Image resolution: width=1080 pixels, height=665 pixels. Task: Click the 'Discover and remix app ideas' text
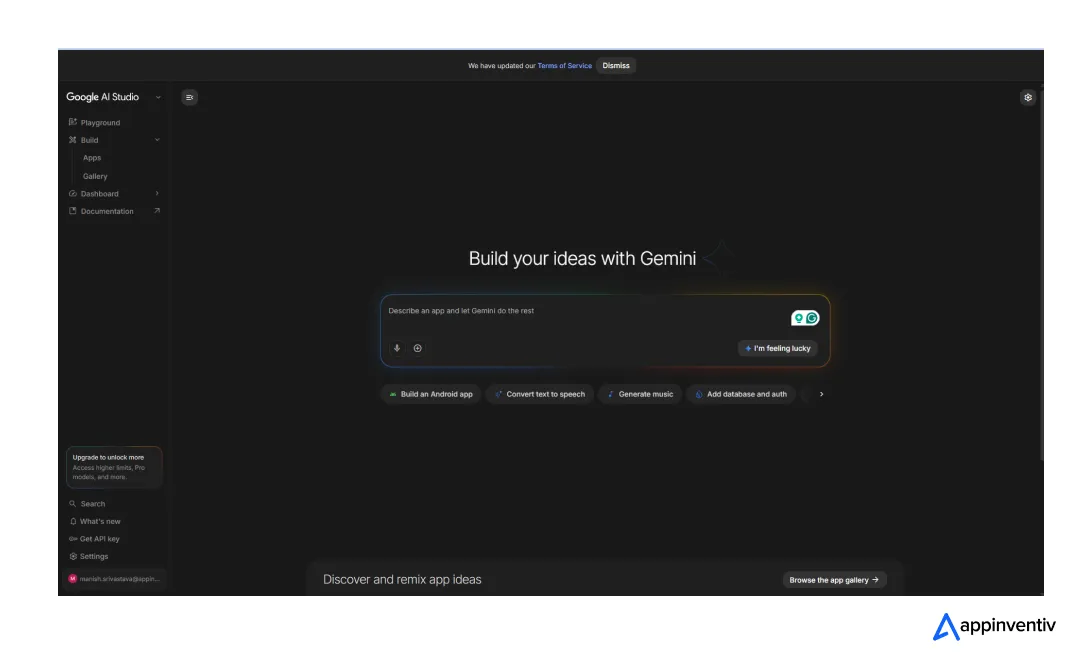(402, 580)
